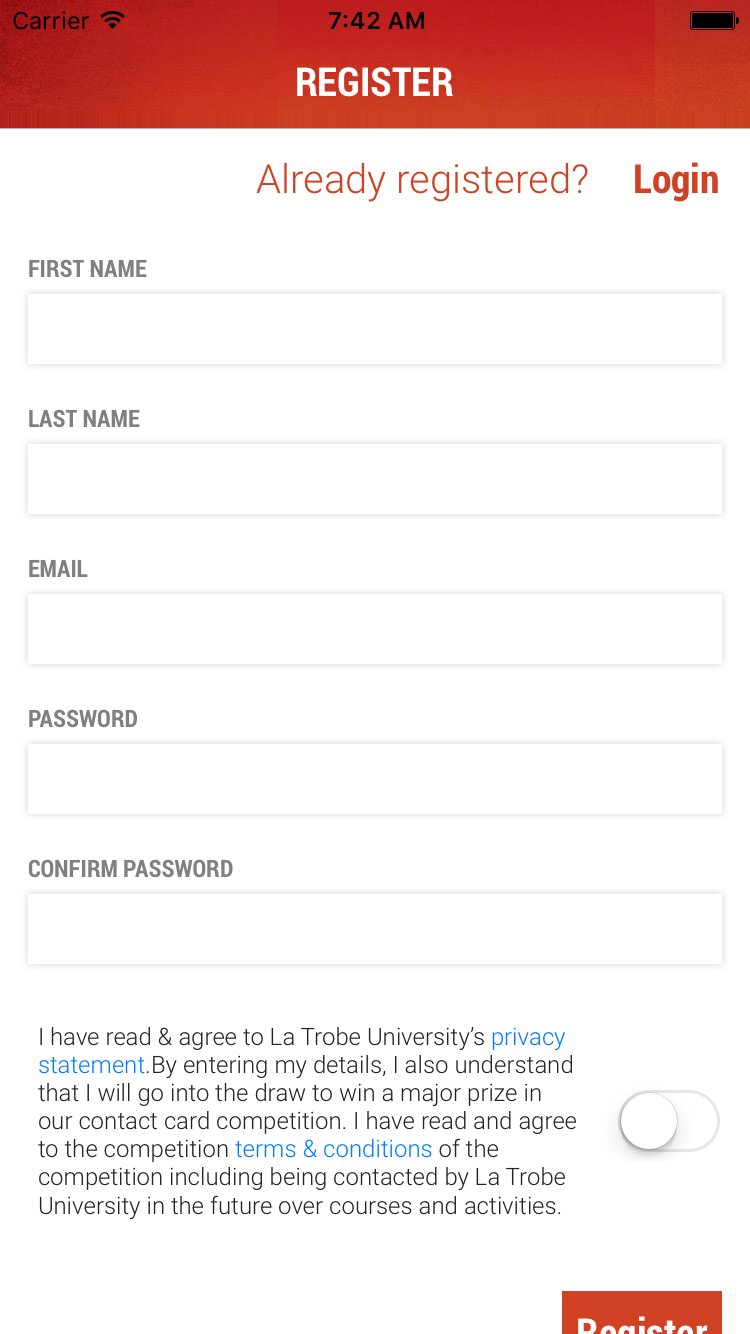Click the clock showing 7:42 AM
The height and width of the screenshot is (1334, 750).
[377, 20]
